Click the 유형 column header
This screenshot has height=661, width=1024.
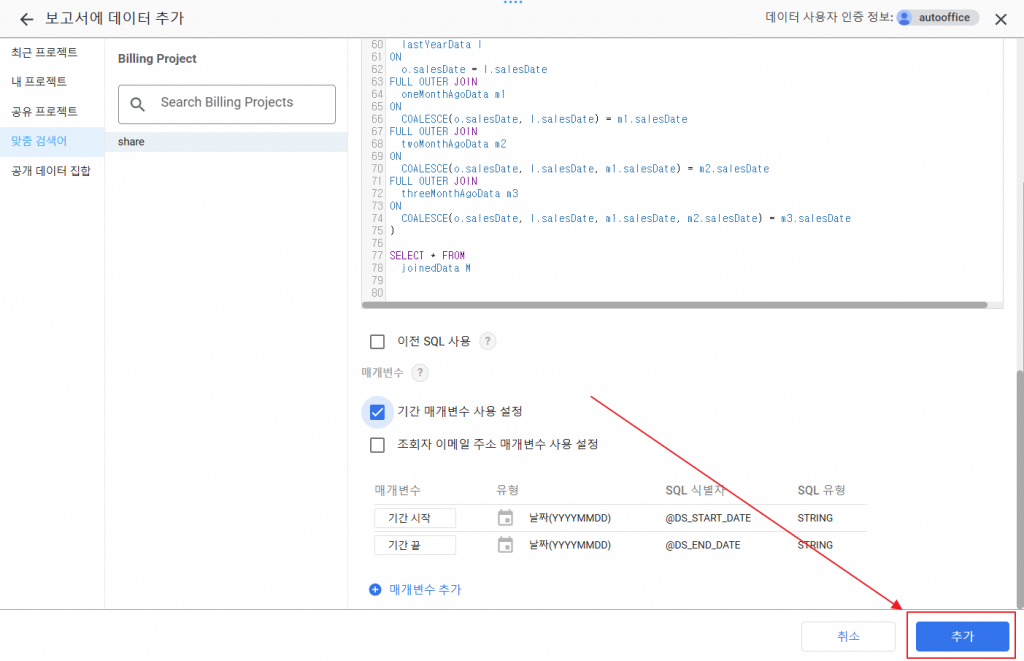(507, 491)
